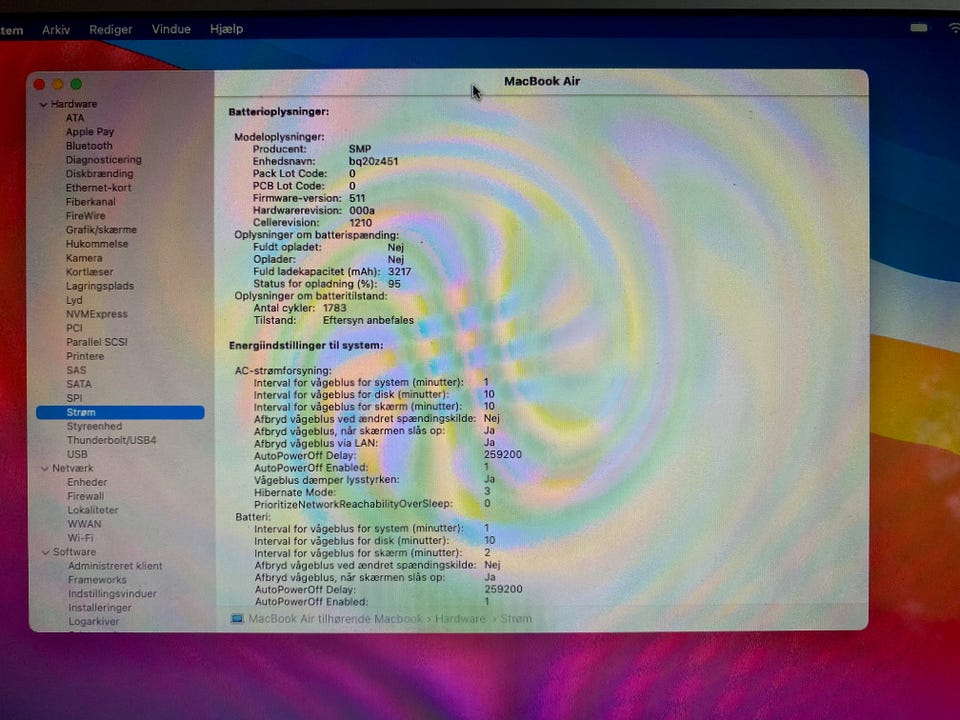Viewport: 960px width, 720px height.
Task: Click the Wi-Fi icon in menu bar
Action: pyautogui.click(x=954, y=28)
